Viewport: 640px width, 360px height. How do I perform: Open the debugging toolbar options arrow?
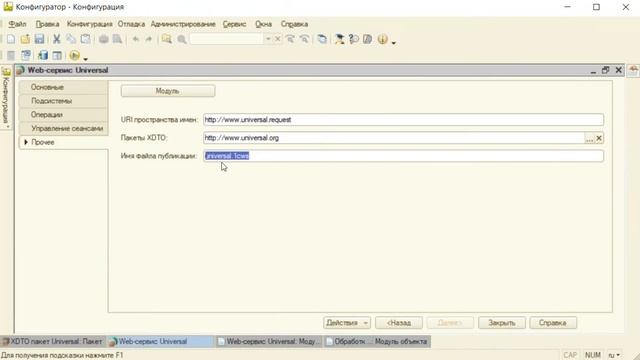pyautogui.click(x=85, y=58)
